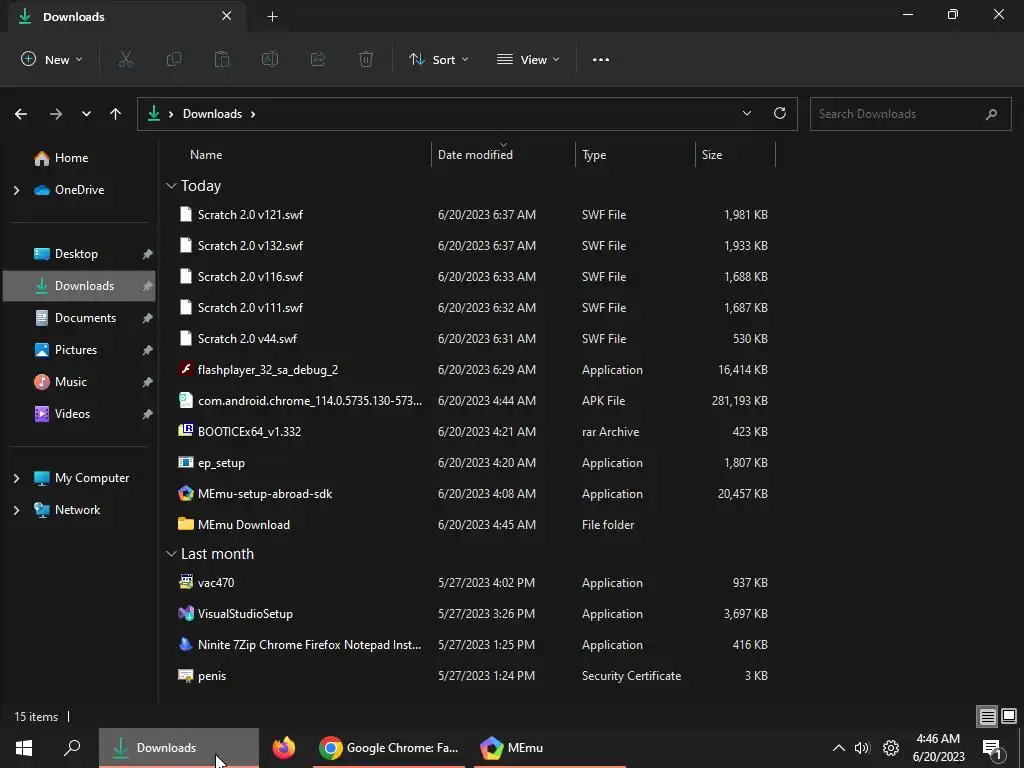This screenshot has height=768, width=1024.
Task: Switch to large thumbnails view button
Action: click(1009, 716)
